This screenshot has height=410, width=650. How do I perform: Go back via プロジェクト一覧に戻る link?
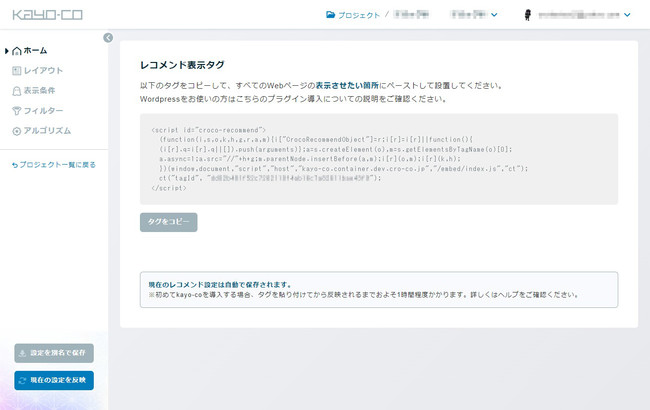click(x=52, y=164)
